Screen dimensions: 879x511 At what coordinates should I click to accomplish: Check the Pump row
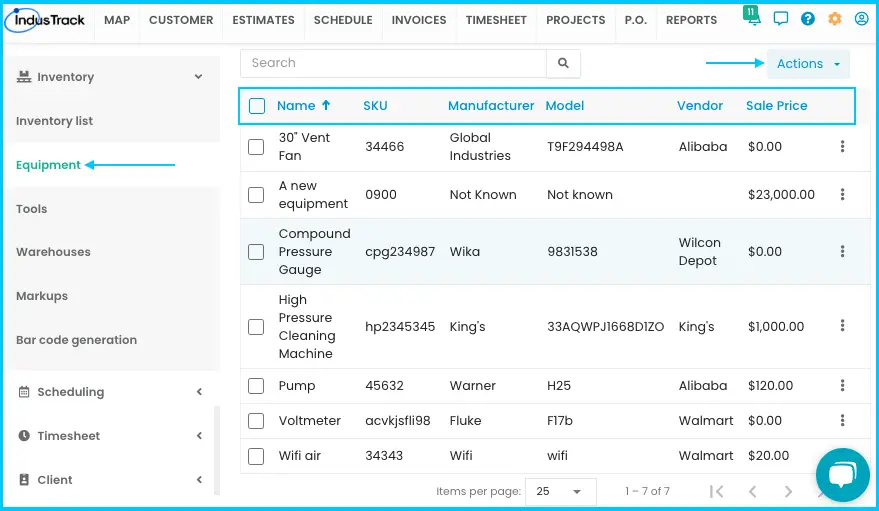pos(256,385)
